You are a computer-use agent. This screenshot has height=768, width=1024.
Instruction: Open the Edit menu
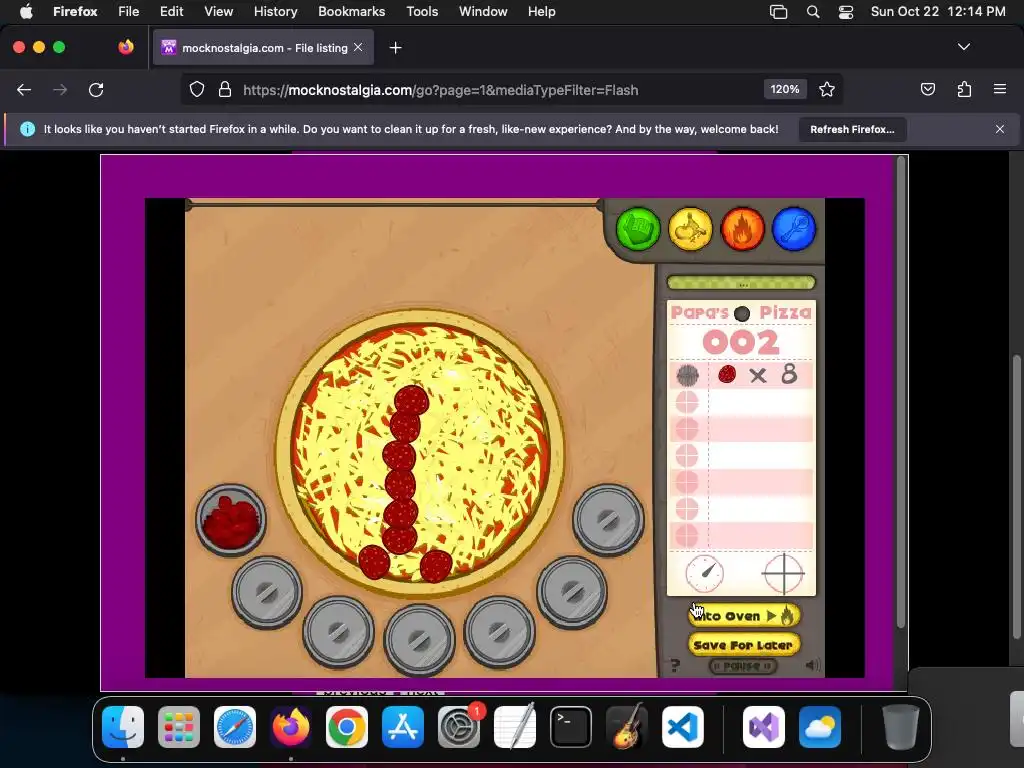tap(172, 12)
